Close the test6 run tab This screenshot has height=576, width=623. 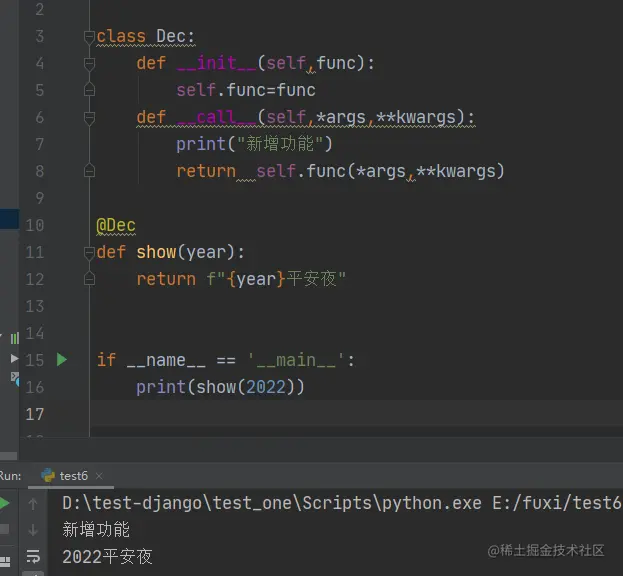[x=99, y=475]
